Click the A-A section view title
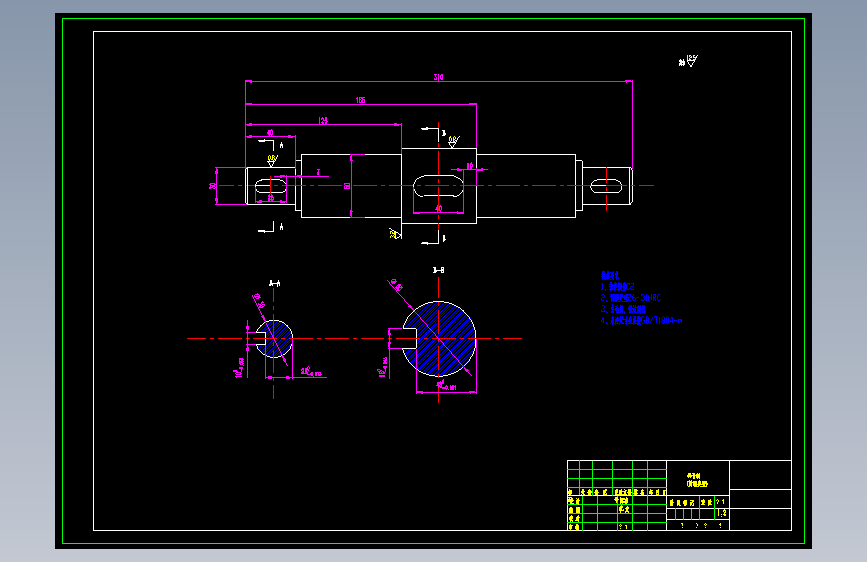Screen dimensions: 867x562 [274, 283]
